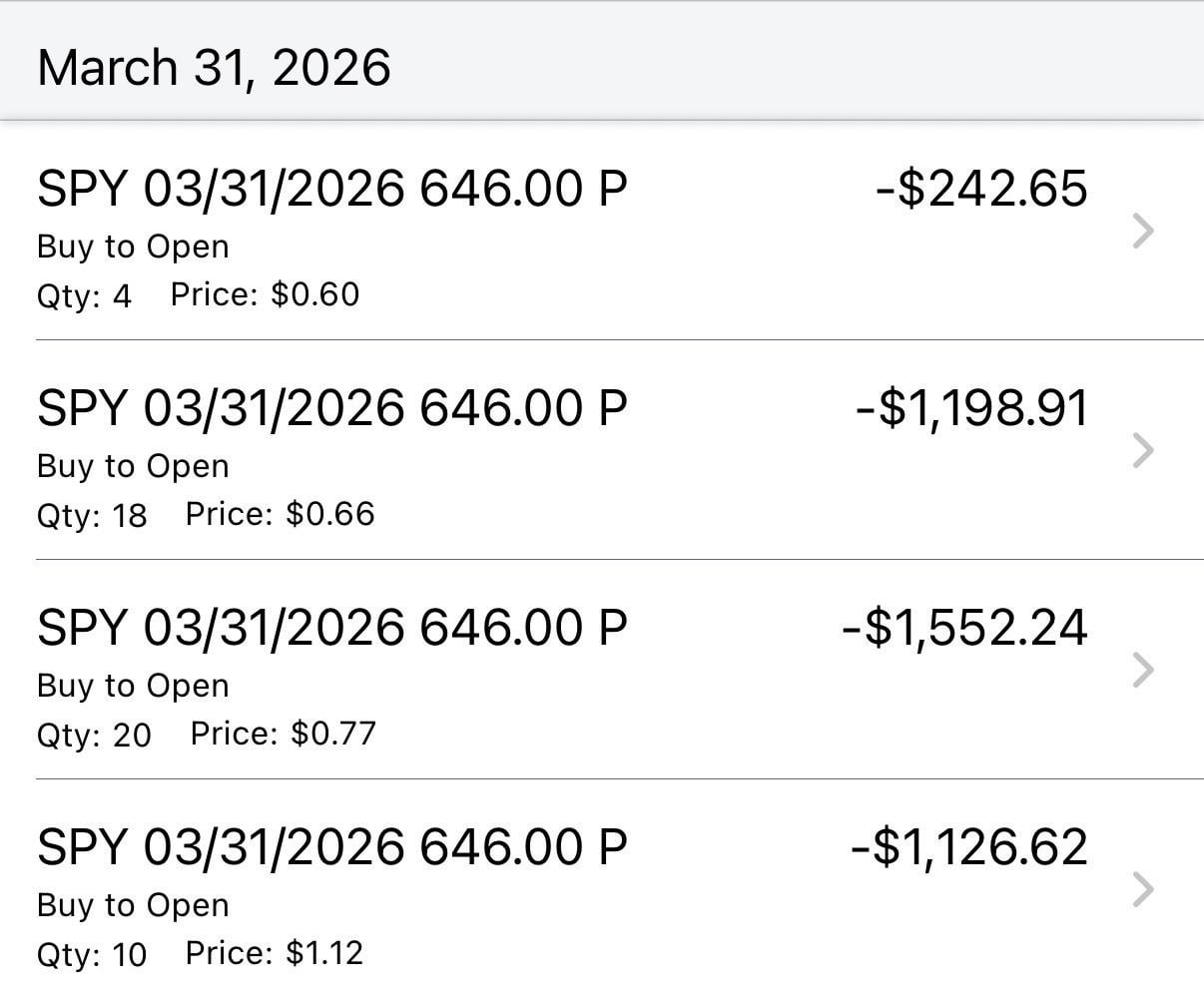
Task: Click the -$1,198.91 amount
Action: point(971,408)
